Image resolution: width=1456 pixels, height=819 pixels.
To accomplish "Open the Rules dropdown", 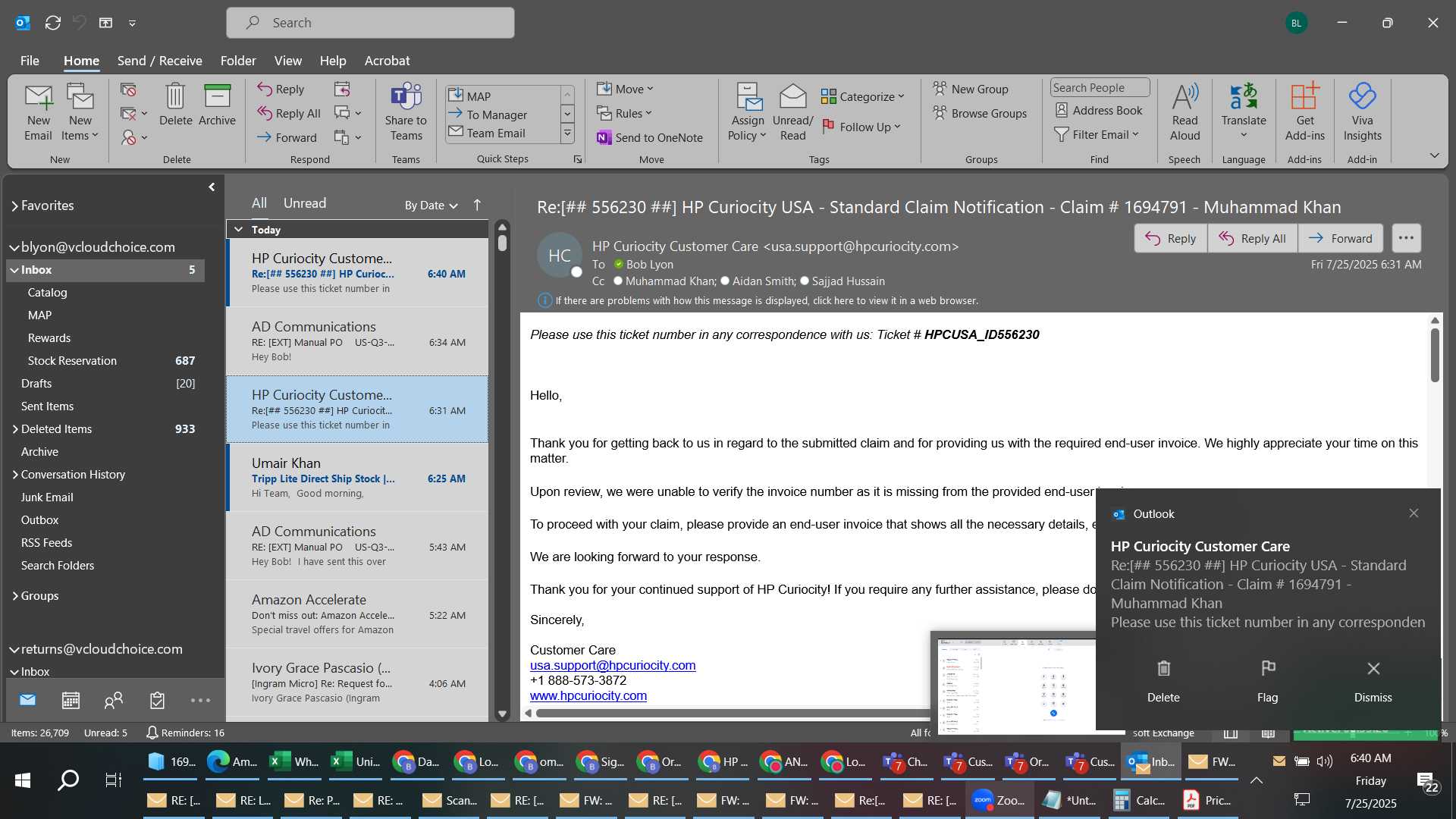I will 624,113.
